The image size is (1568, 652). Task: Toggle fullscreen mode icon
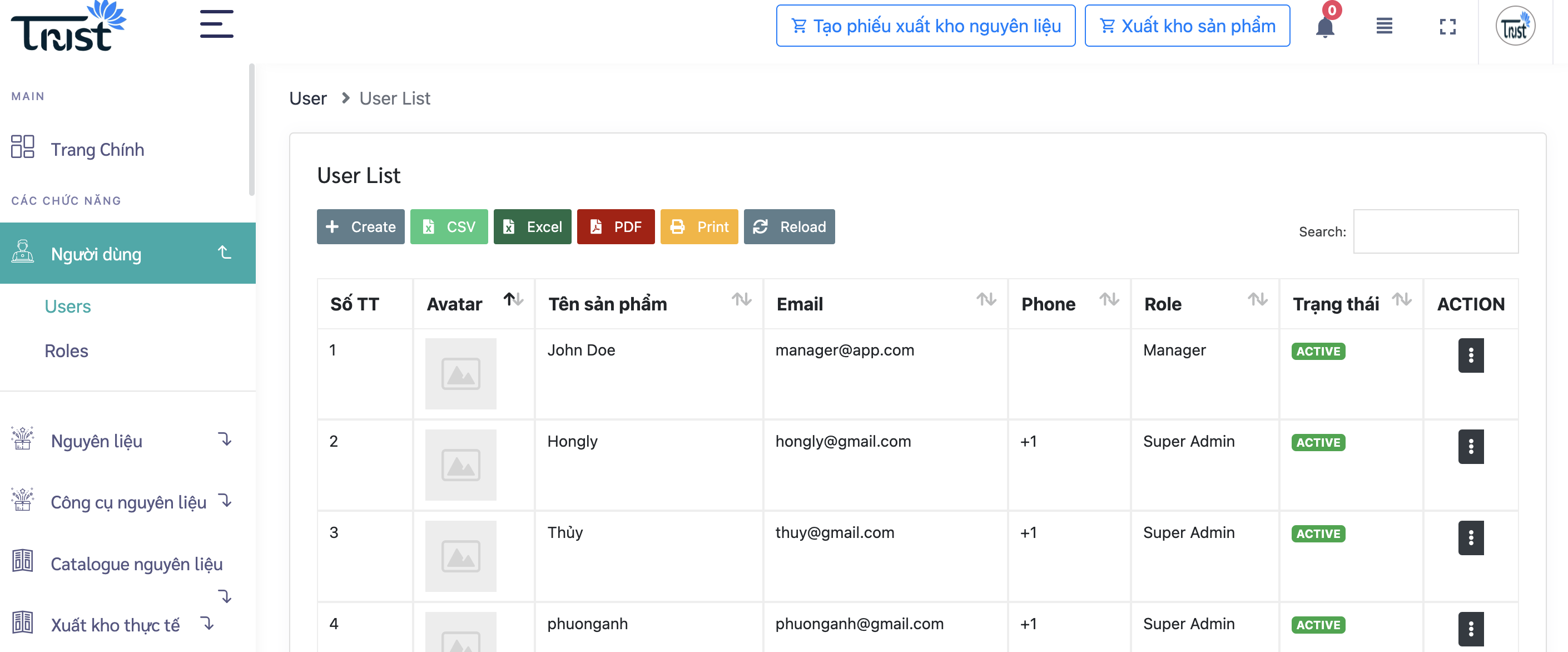1447,26
